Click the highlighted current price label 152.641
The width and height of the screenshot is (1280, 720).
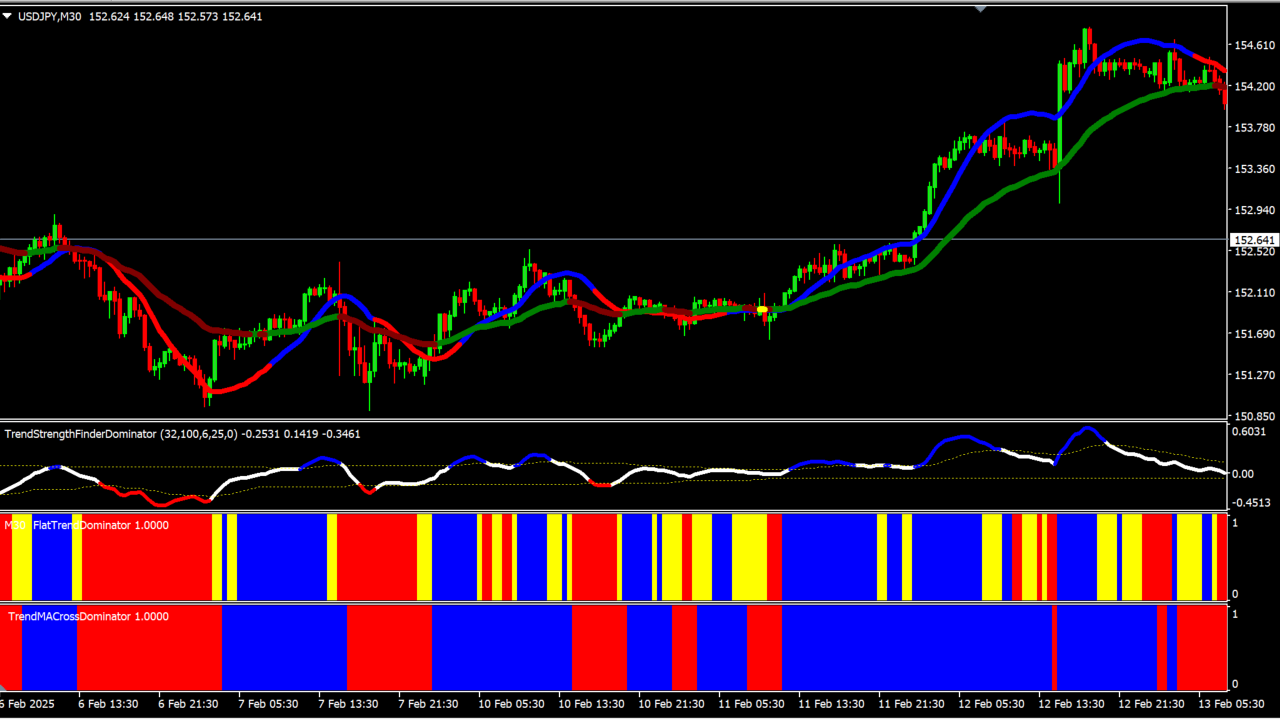[x=1255, y=240]
